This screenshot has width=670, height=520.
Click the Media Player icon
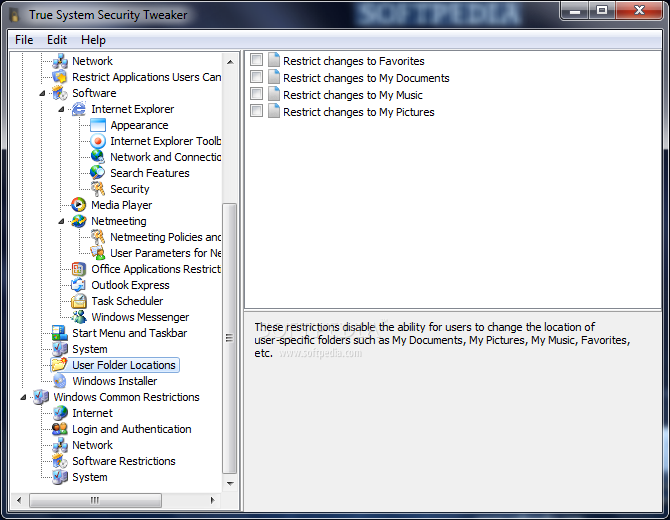79,205
